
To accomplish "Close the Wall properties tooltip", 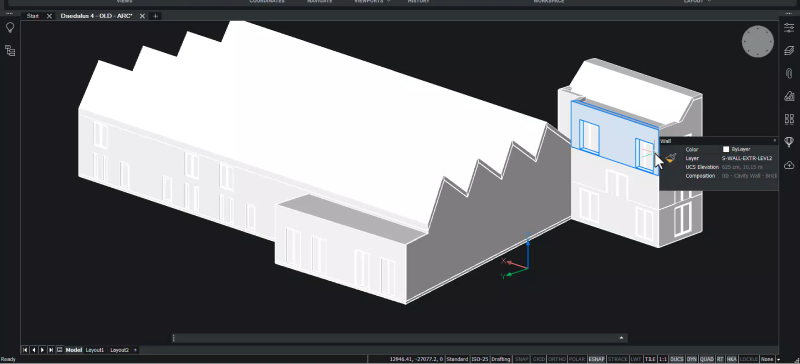I will coord(774,141).
